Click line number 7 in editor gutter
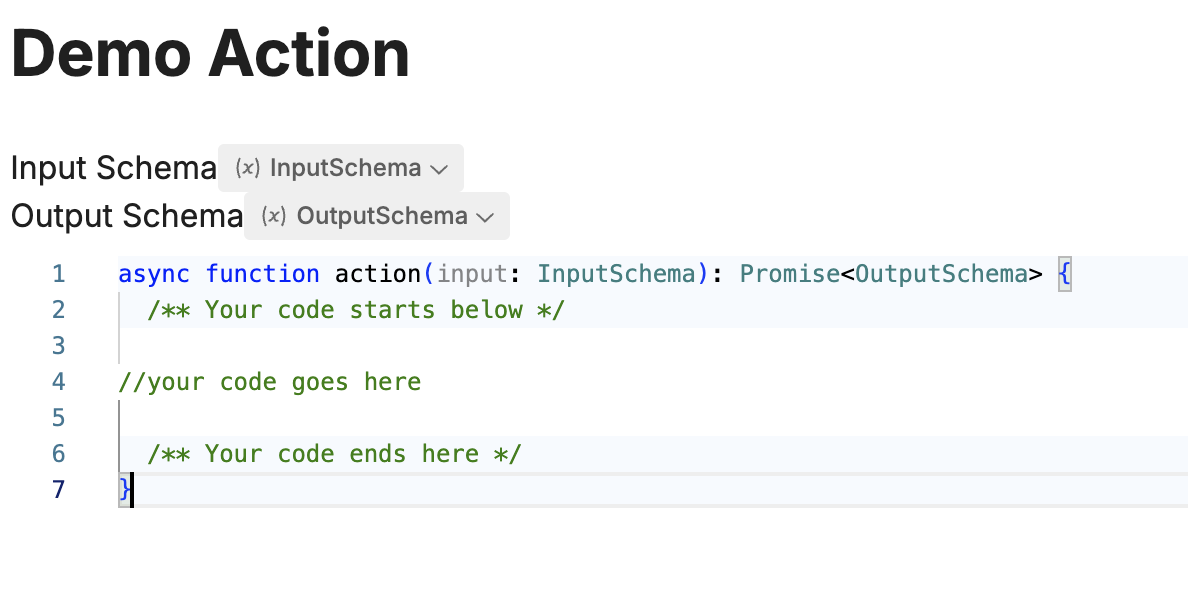This screenshot has height=590, width=1188. click(58, 489)
